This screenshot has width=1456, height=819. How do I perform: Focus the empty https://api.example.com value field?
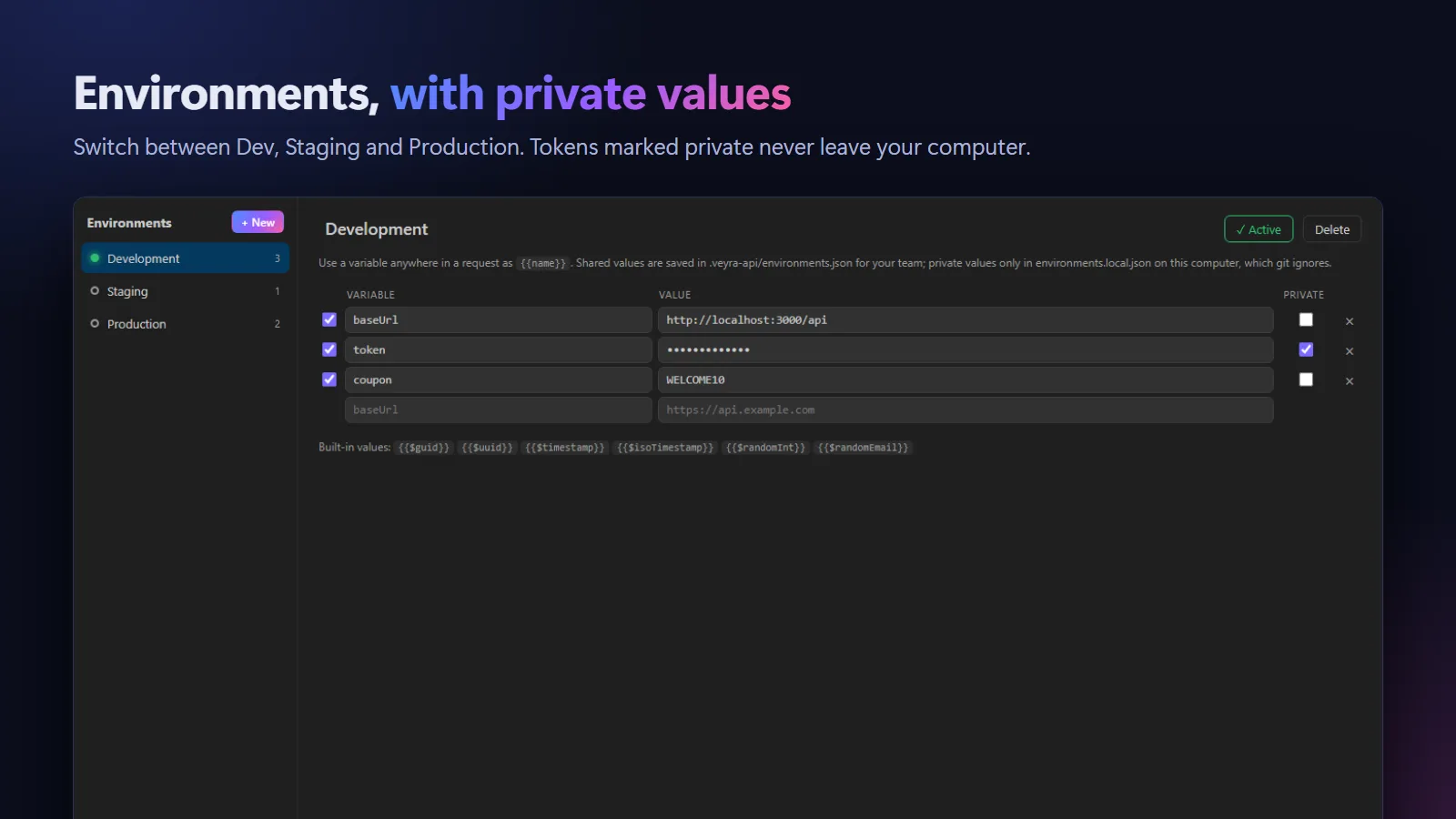[966, 409]
